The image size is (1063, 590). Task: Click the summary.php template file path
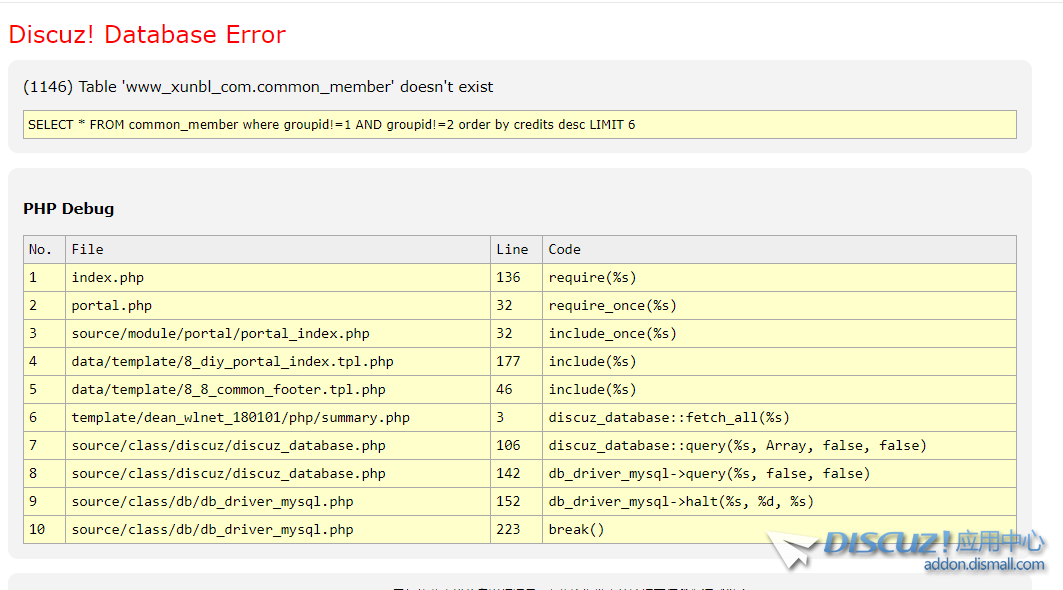[240, 417]
